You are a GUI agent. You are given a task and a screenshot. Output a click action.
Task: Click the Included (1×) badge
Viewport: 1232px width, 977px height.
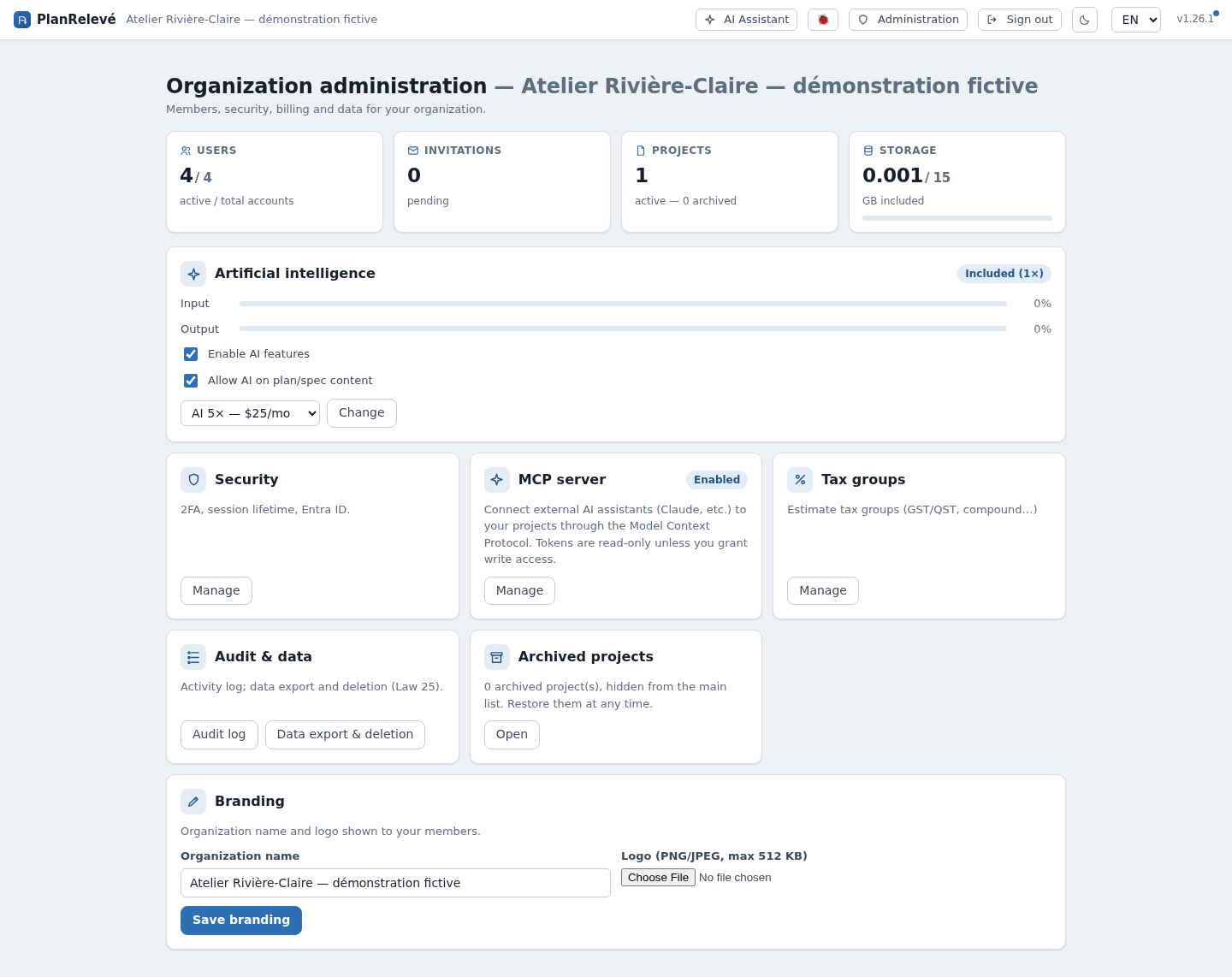(1004, 274)
